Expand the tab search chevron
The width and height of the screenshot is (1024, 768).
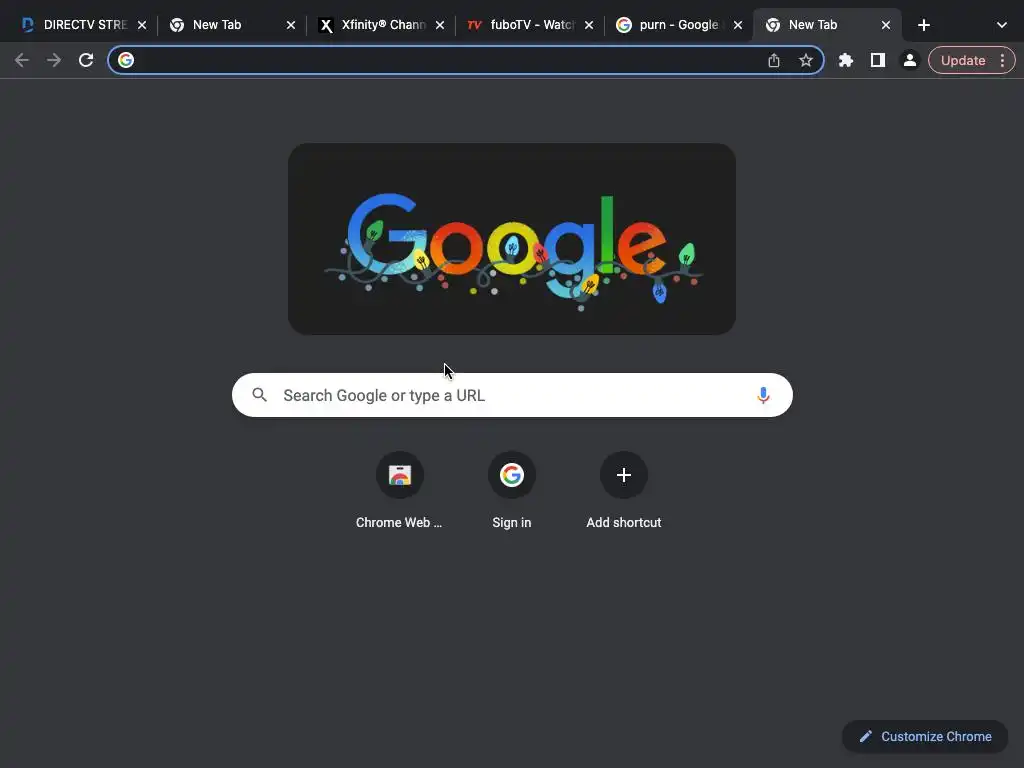[1002, 25]
